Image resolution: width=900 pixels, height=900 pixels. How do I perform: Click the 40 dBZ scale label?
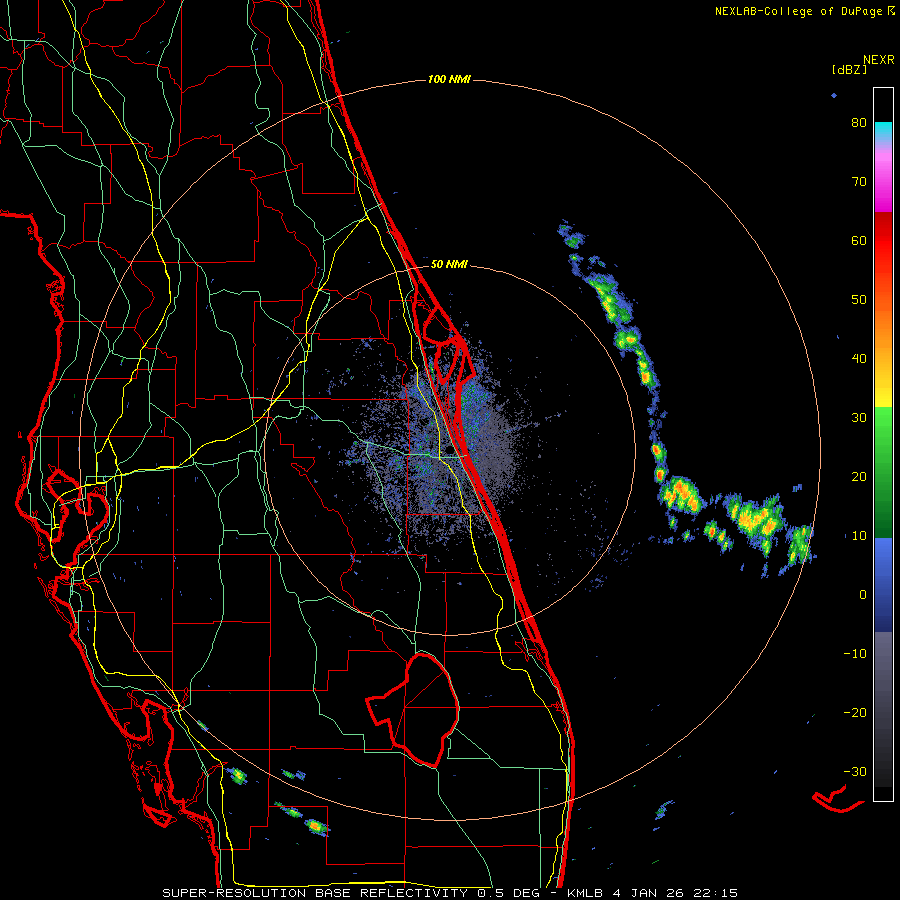tap(859, 359)
